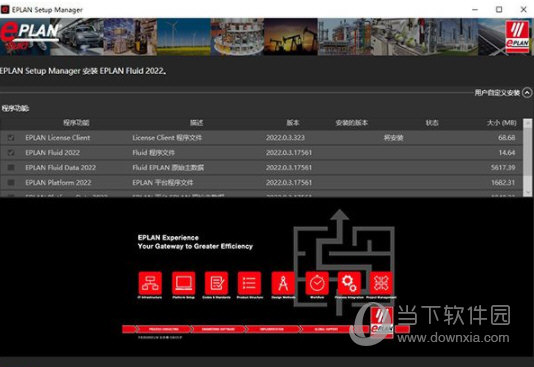This screenshot has height=367, width=534.
Task: Click EPLAN 平台程序文件 description cell
Action: click(x=162, y=182)
